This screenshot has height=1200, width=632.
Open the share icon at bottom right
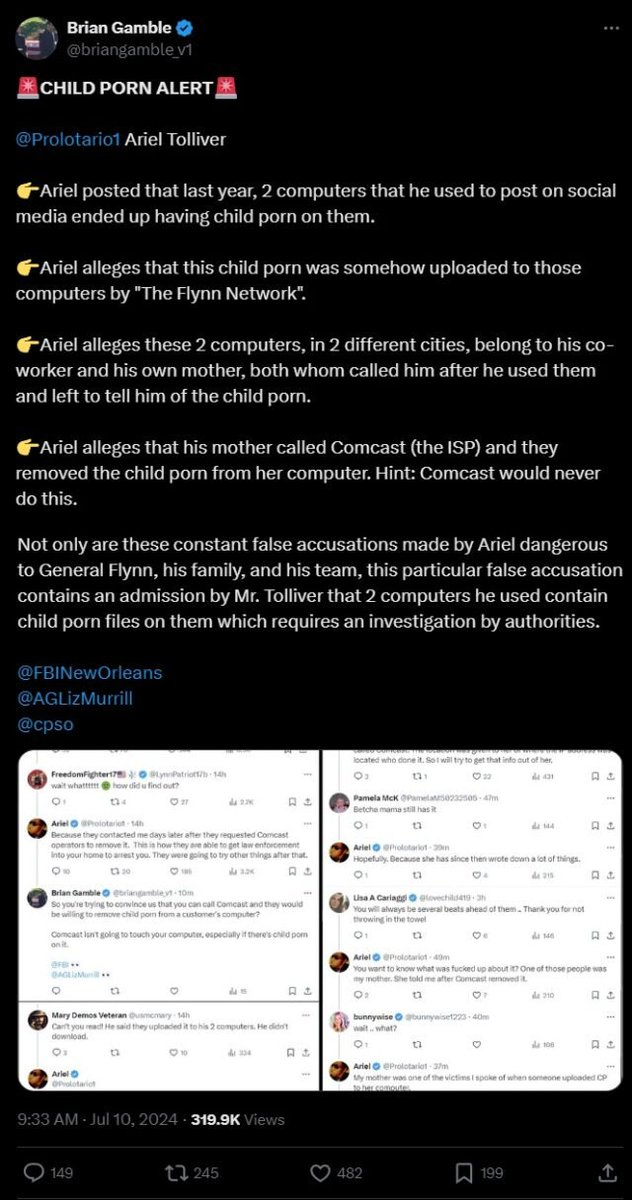point(606,1171)
